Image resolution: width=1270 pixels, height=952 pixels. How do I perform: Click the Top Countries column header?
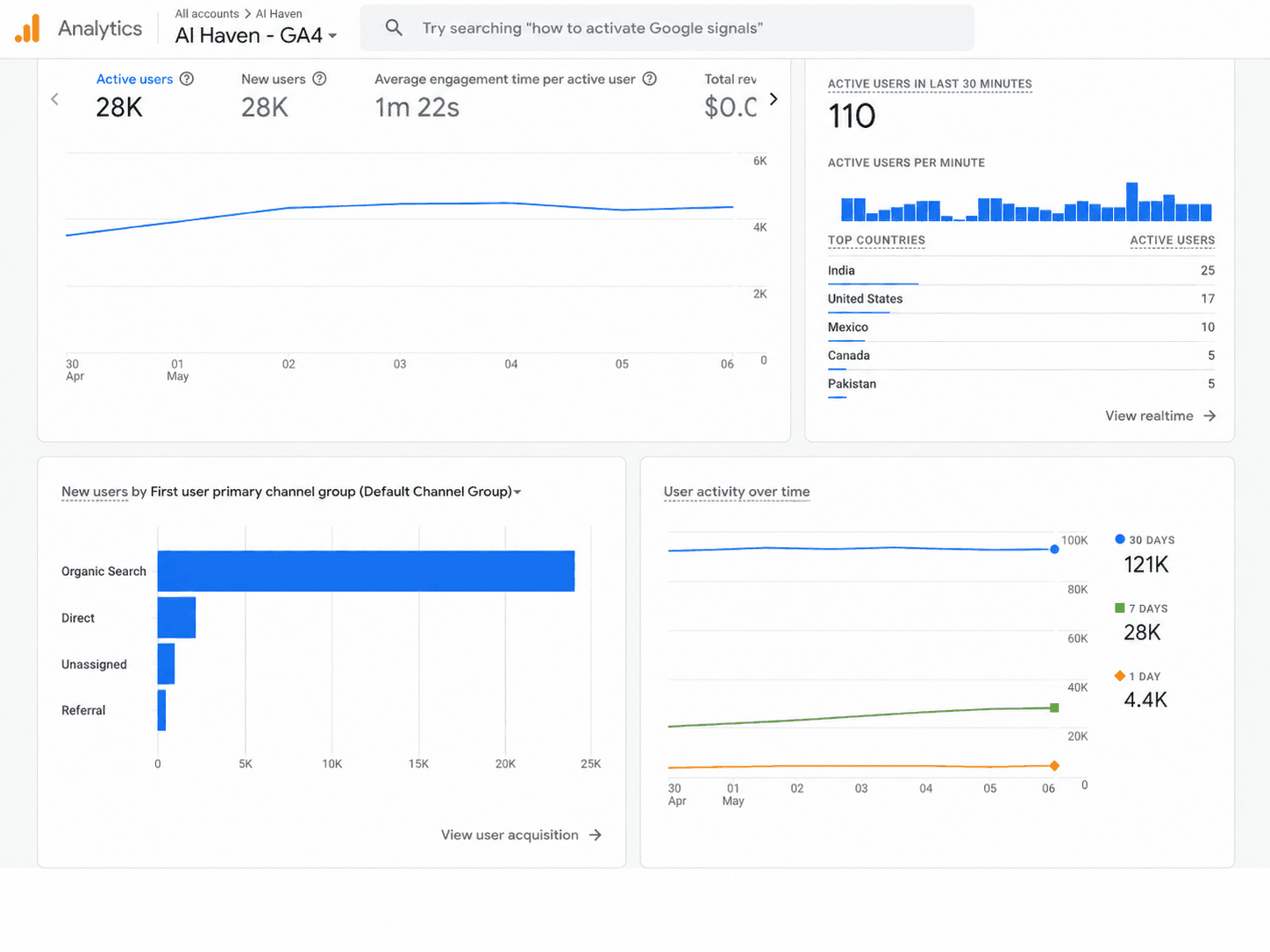(876, 240)
